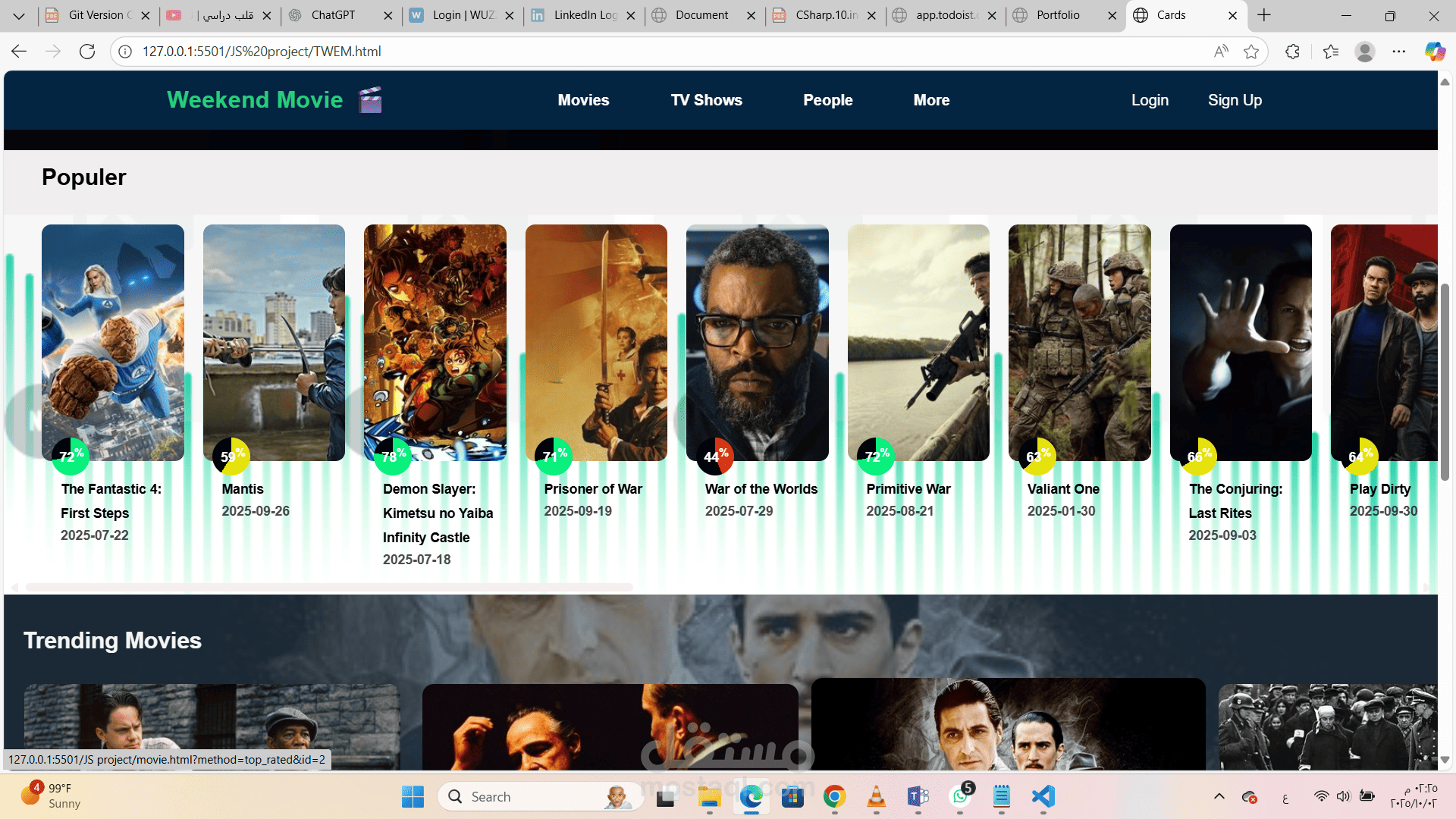Click the Popular horizontal scrollbar

pos(329,588)
